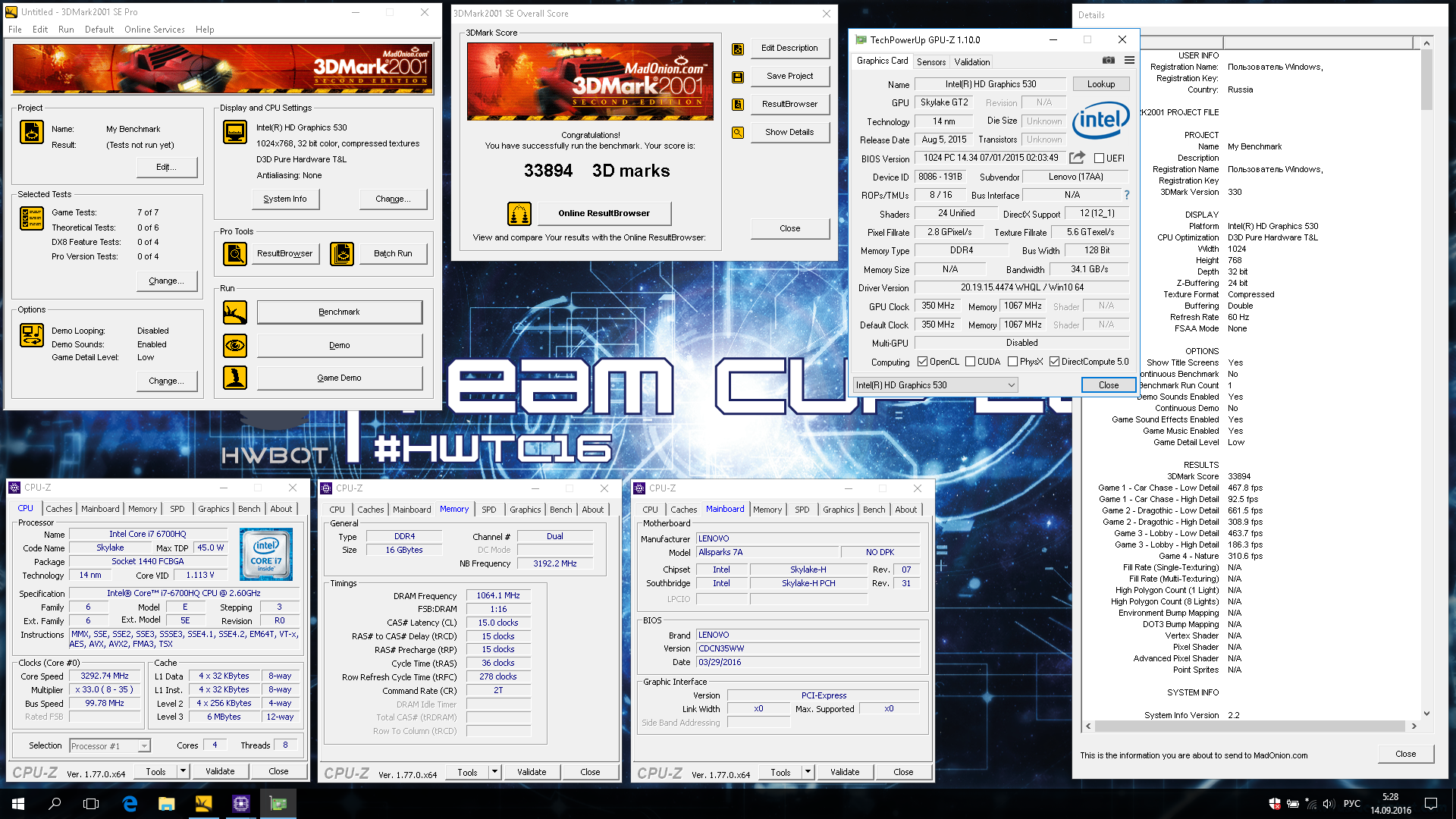The width and height of the screenshot is (1456, 819).
Task: Click the Game Demo joystick icon
Action: pyautogui.click(x=235, y=378)
